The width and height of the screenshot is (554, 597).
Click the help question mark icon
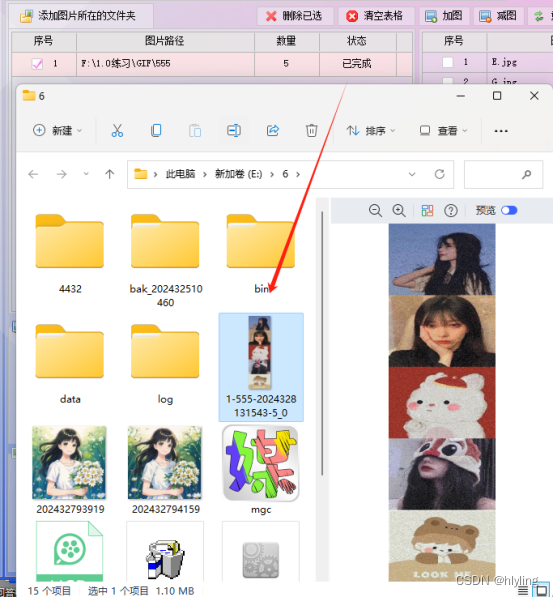[451, 211]
